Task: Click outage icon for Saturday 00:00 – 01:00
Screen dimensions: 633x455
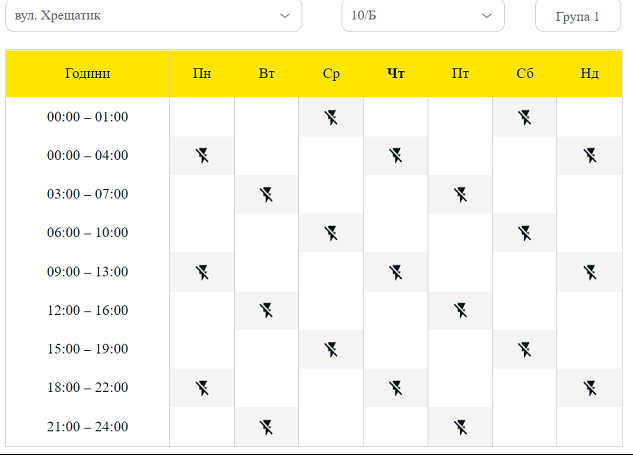Action: (x=525, y=117)
